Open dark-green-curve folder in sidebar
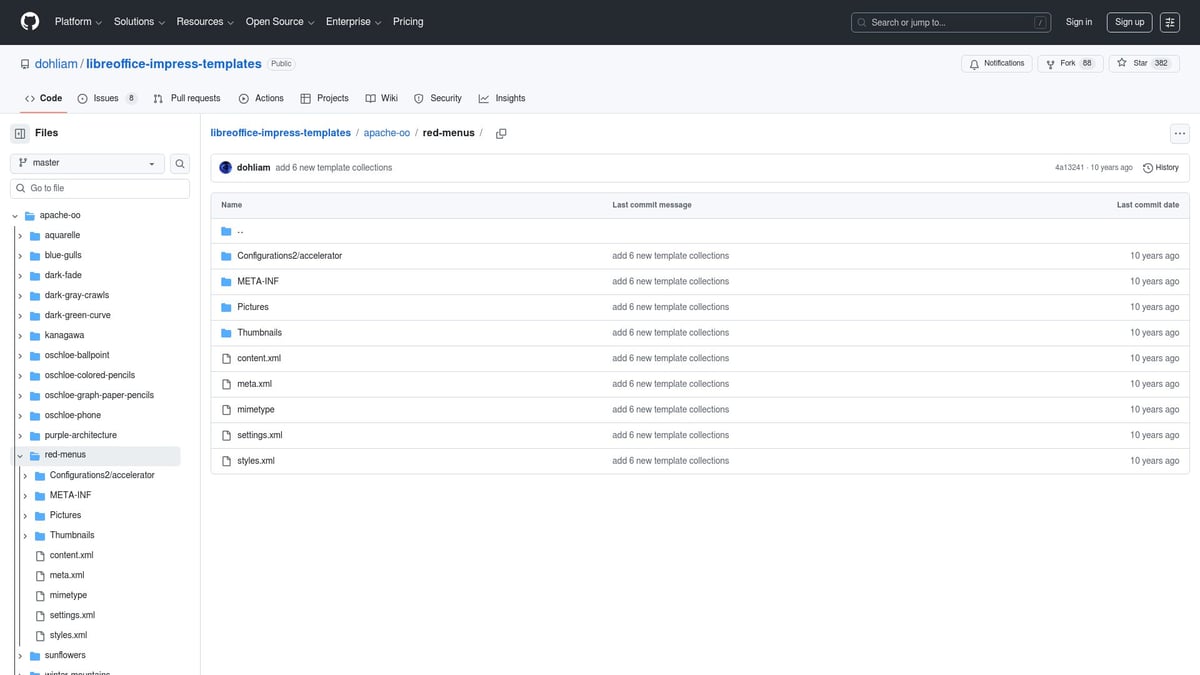Image resolution: width=1200 pixels, height=675 pixels. tap(78, 315)
